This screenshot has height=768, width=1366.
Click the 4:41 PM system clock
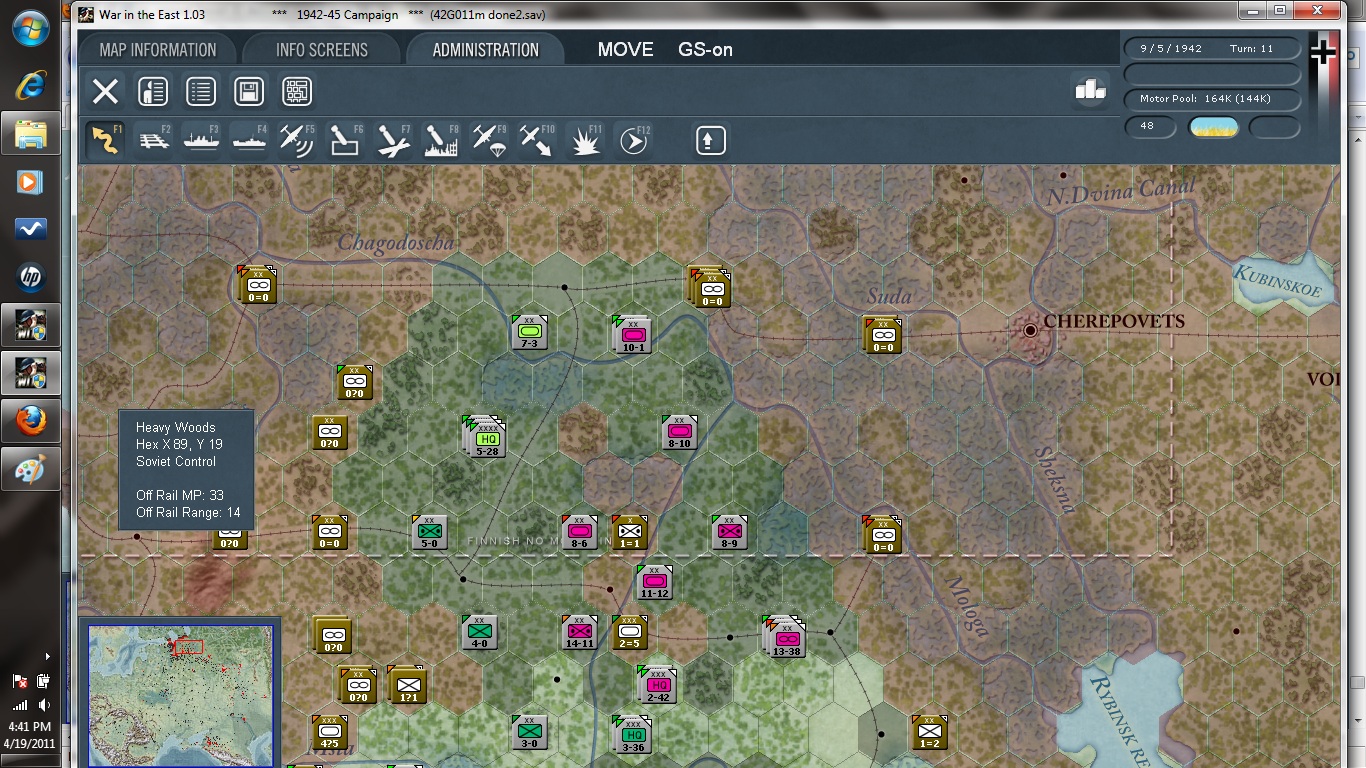tap(30, 726)
